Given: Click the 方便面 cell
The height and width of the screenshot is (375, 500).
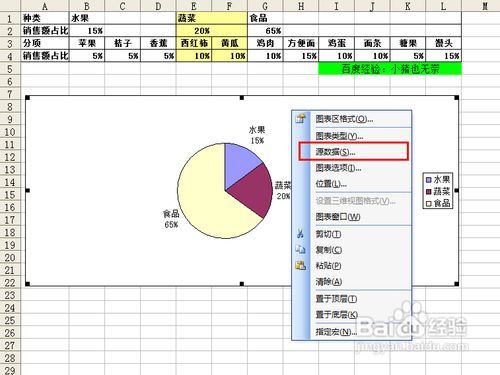Looking at the screenshot, I should (x=301, y=43).
